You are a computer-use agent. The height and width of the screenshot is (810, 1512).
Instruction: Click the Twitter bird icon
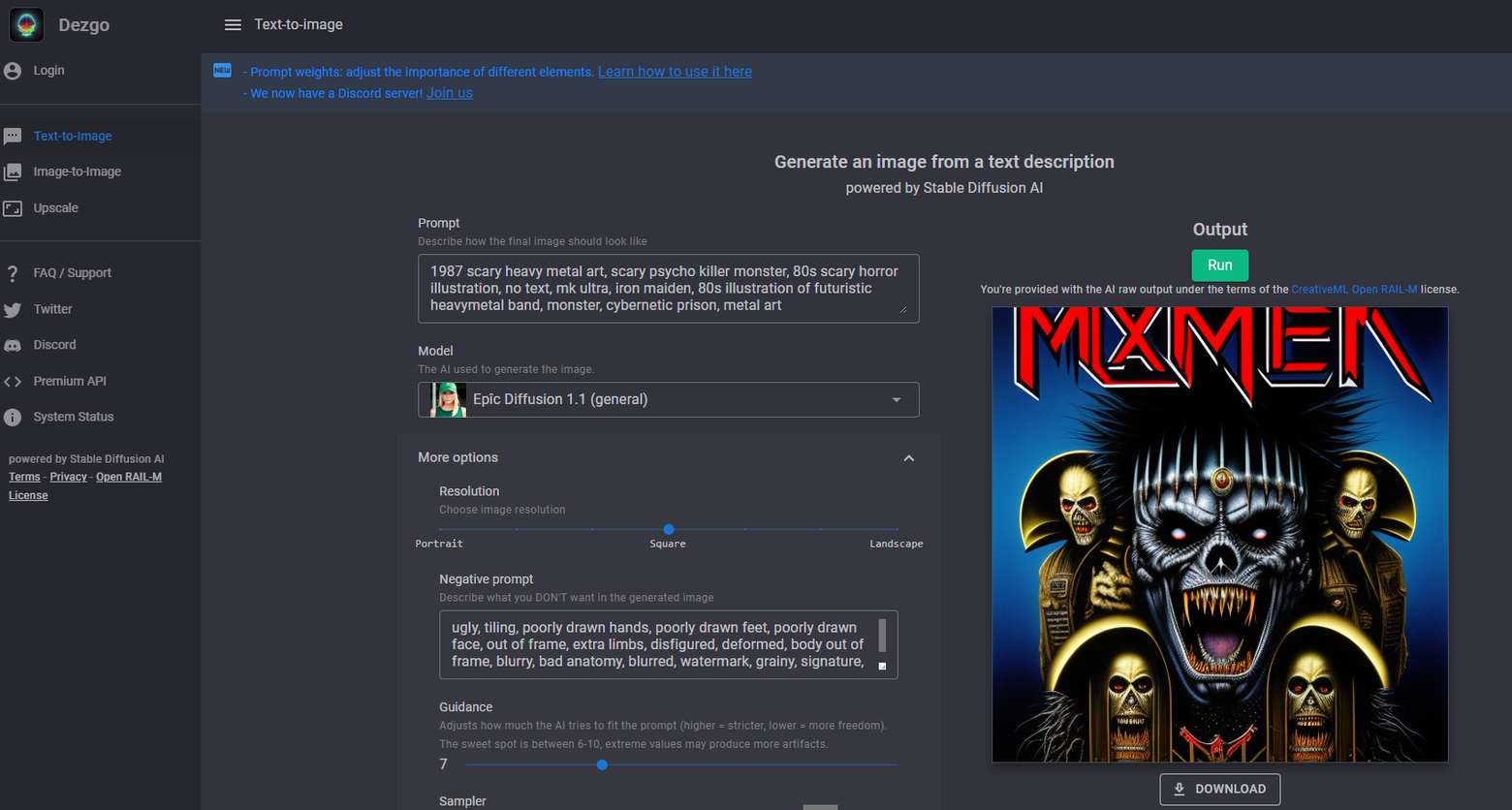13,310
